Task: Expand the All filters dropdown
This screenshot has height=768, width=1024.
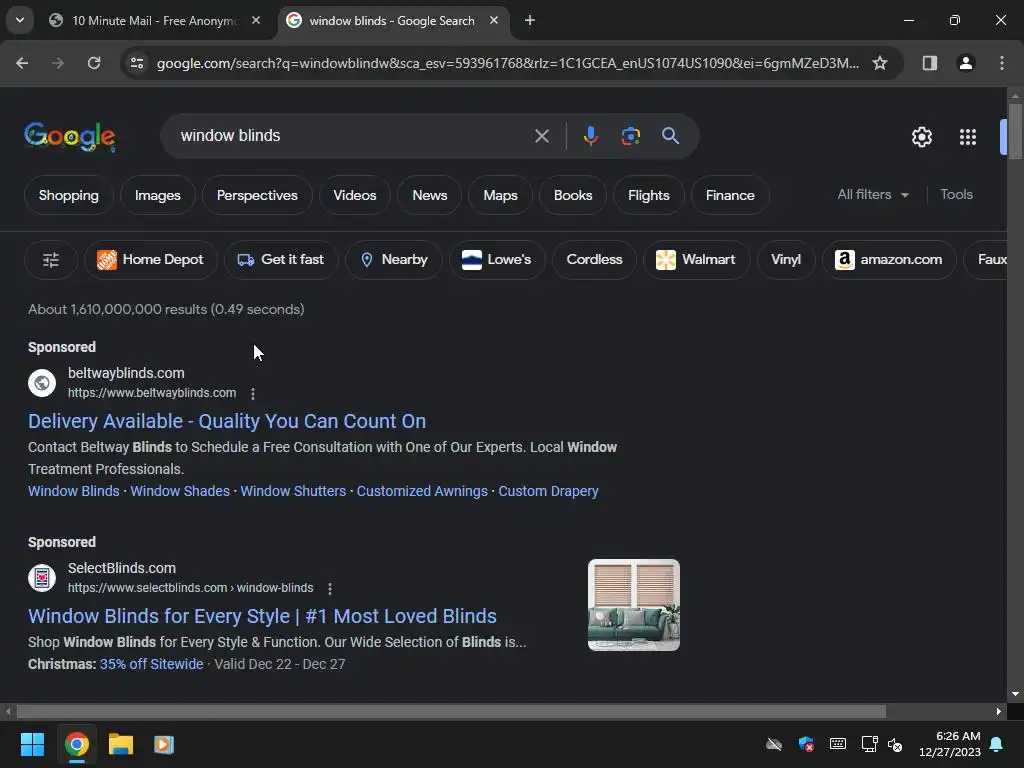Action: (873, 195)
